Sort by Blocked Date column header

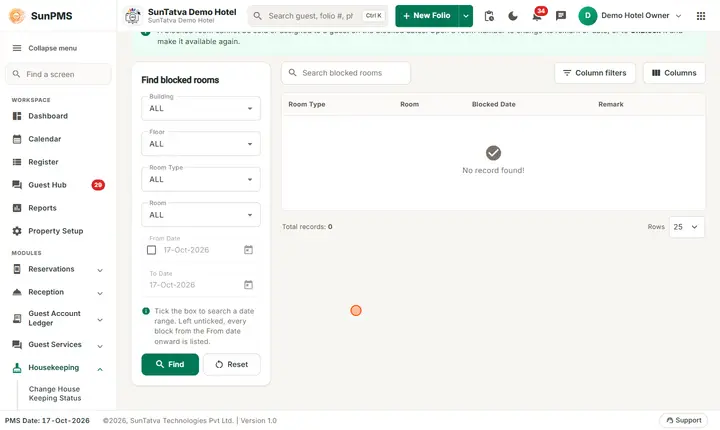pyautogui.click(x=494, y=104)
